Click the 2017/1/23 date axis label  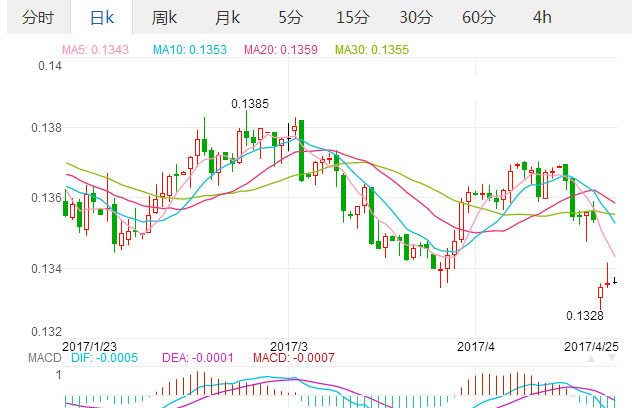point(89,346)
